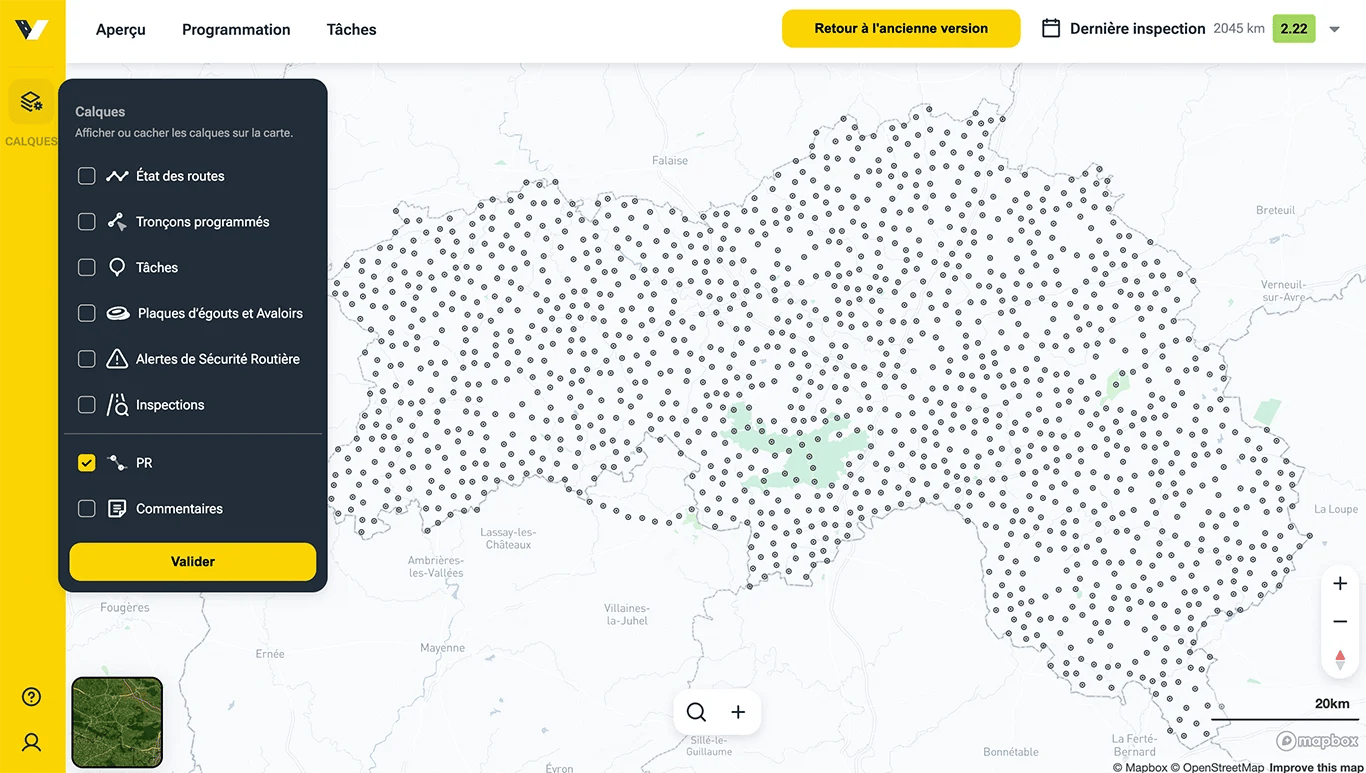Reset map orientation with compass icon

click(1340, 660)
